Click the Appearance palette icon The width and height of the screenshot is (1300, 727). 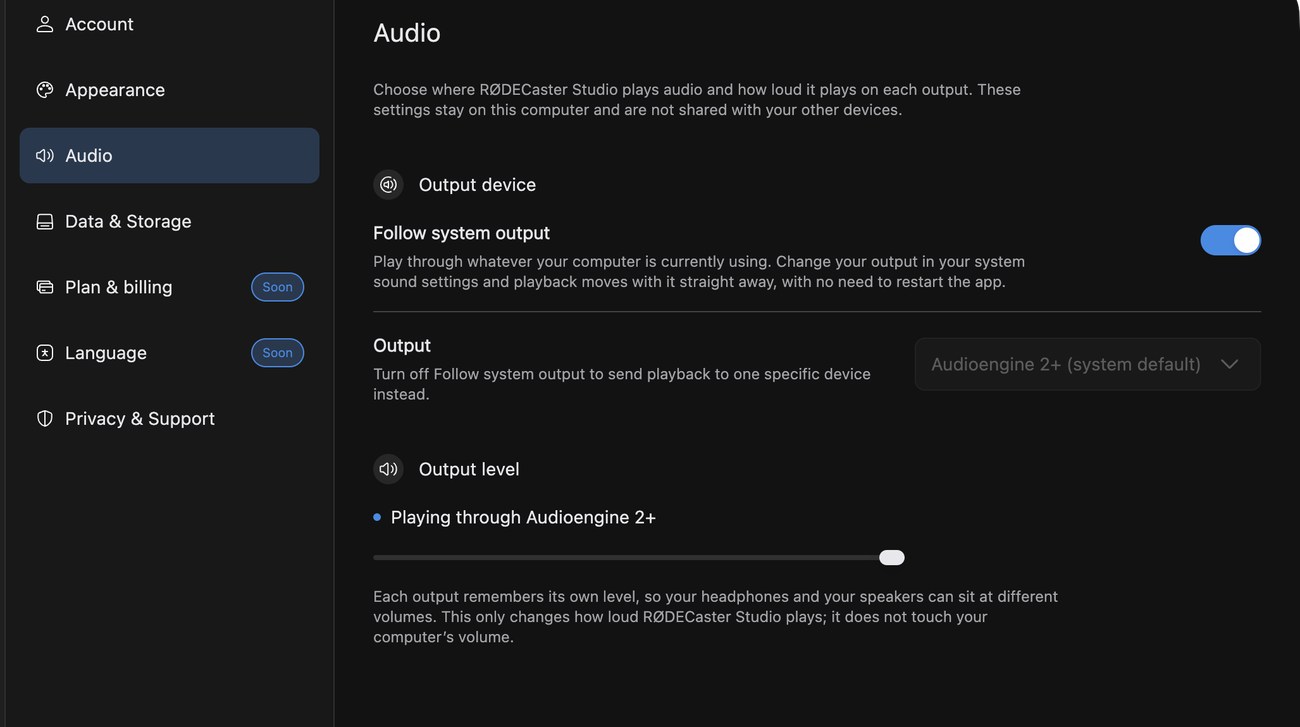[44, 90]
